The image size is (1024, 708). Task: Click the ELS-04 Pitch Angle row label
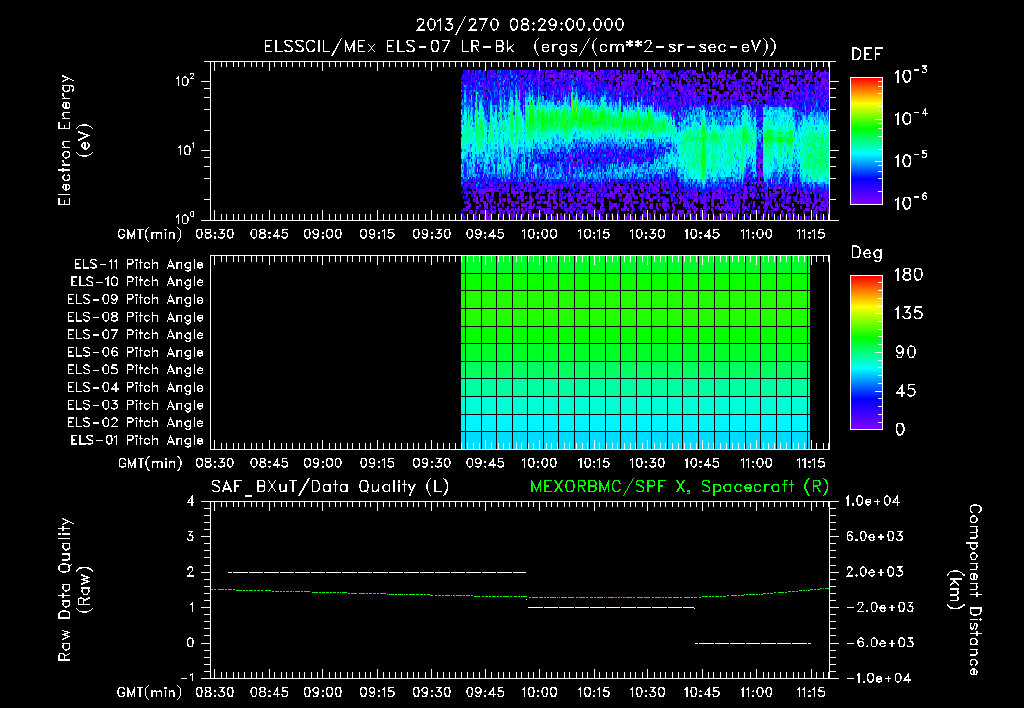(x=135, y=387)
